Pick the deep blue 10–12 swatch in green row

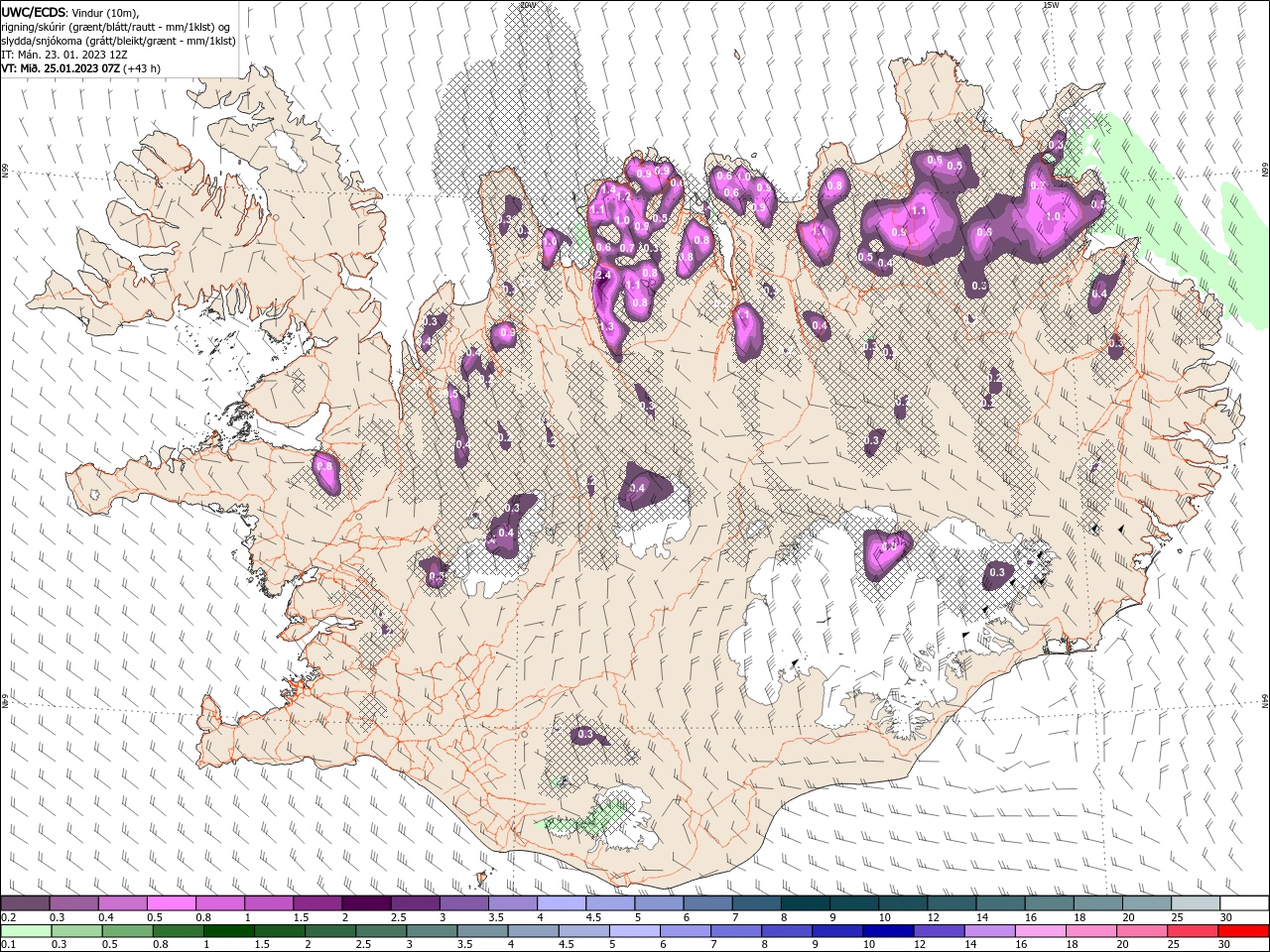point(887,931)
